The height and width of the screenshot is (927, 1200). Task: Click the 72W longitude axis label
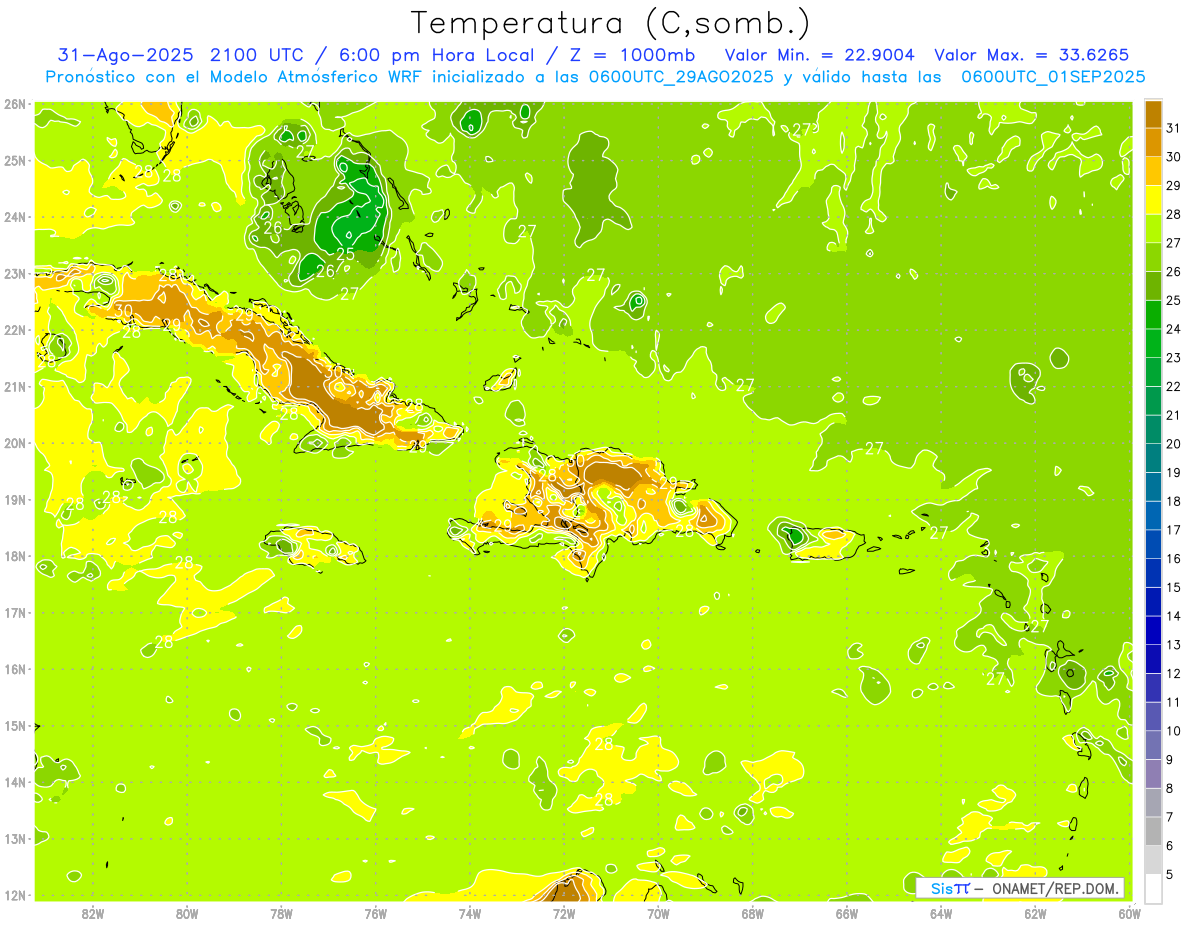point(564,913)
